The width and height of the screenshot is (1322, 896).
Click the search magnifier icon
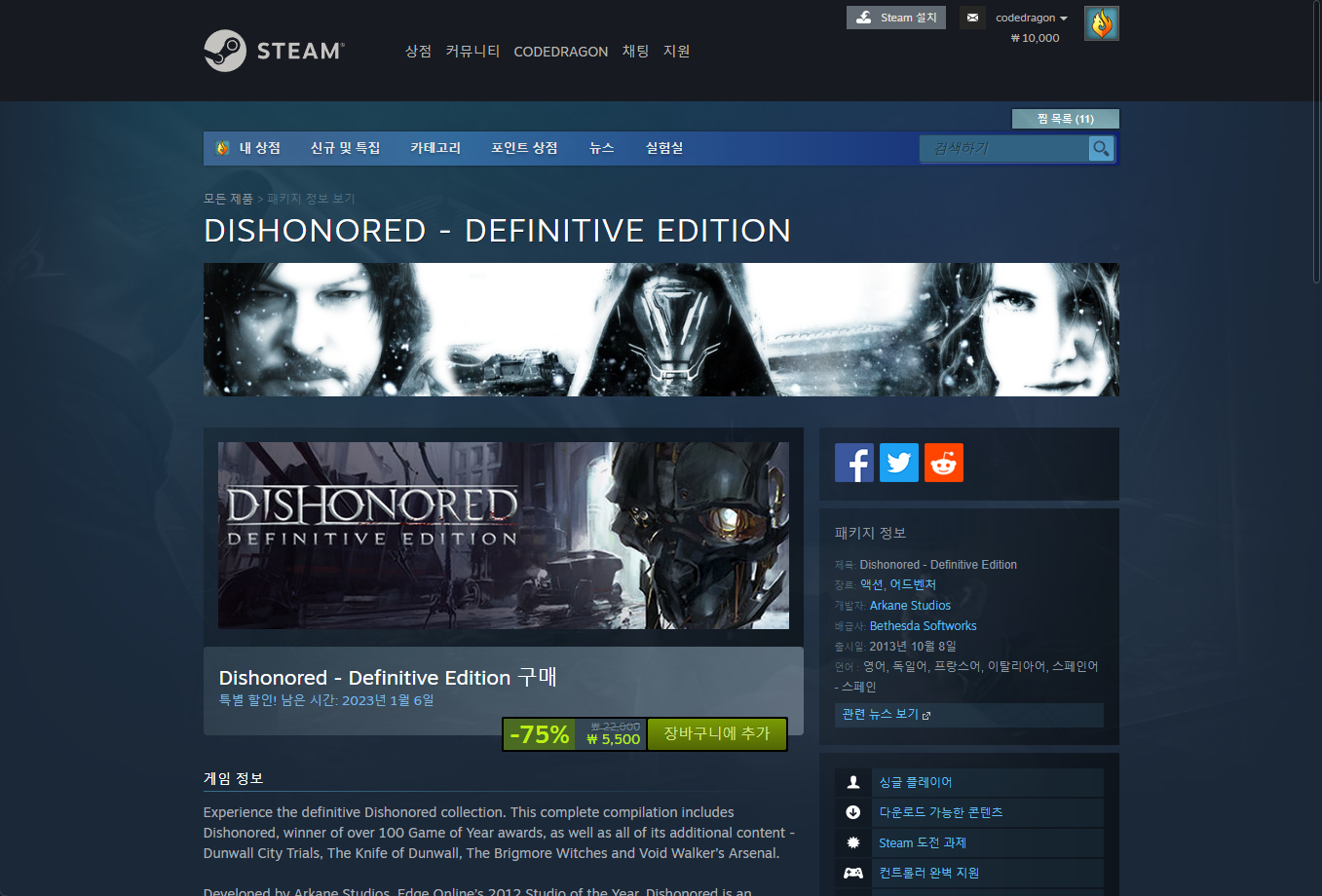click(1101, 148)
